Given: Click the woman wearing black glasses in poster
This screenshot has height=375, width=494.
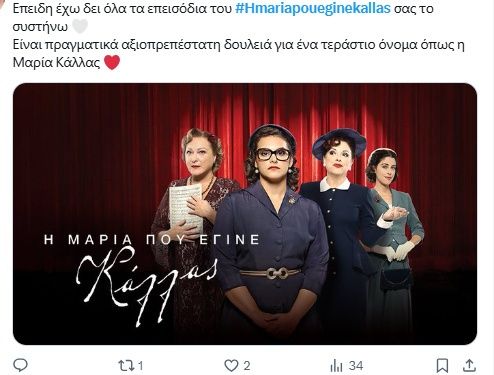Looking at the screenshot, I should click(272, 233).
